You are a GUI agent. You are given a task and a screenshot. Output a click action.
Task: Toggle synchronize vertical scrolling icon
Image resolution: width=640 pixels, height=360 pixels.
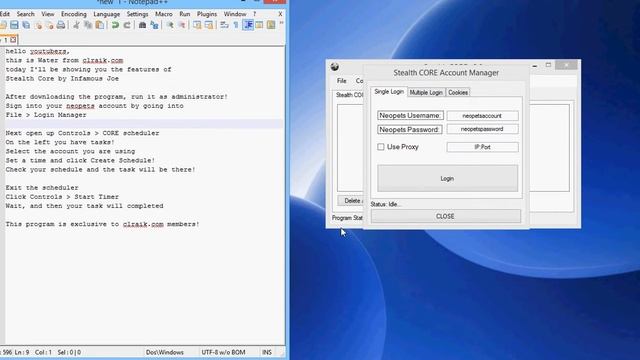click(197, 25)
